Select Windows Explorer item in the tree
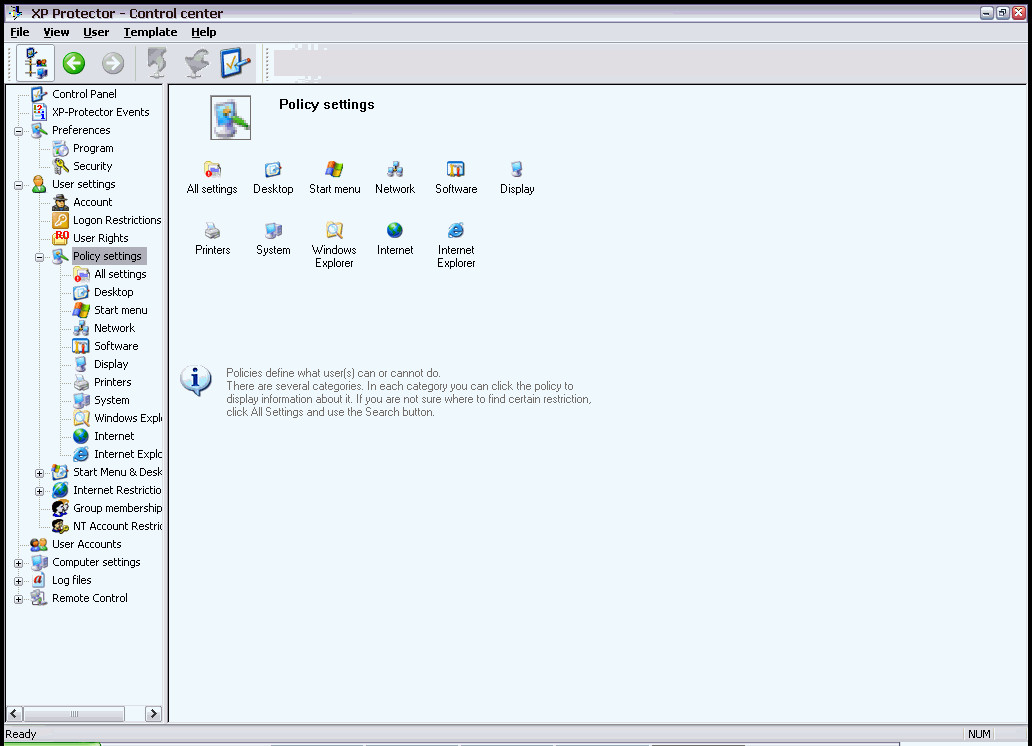Screen dimensions: 1032x746 pos(128,418)
